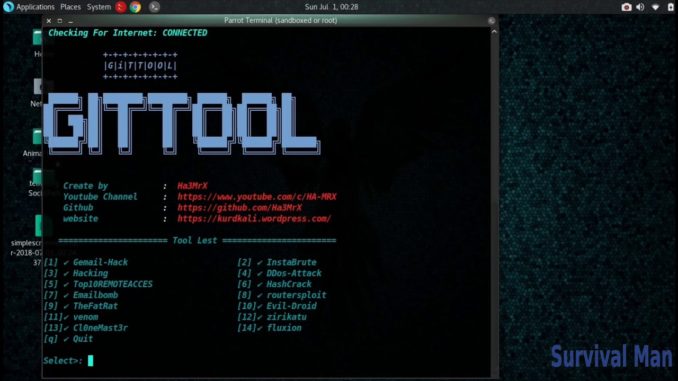Open the network wifi tray icon
The width and height of the screenshot is (678, 381).
coord(656,7)
